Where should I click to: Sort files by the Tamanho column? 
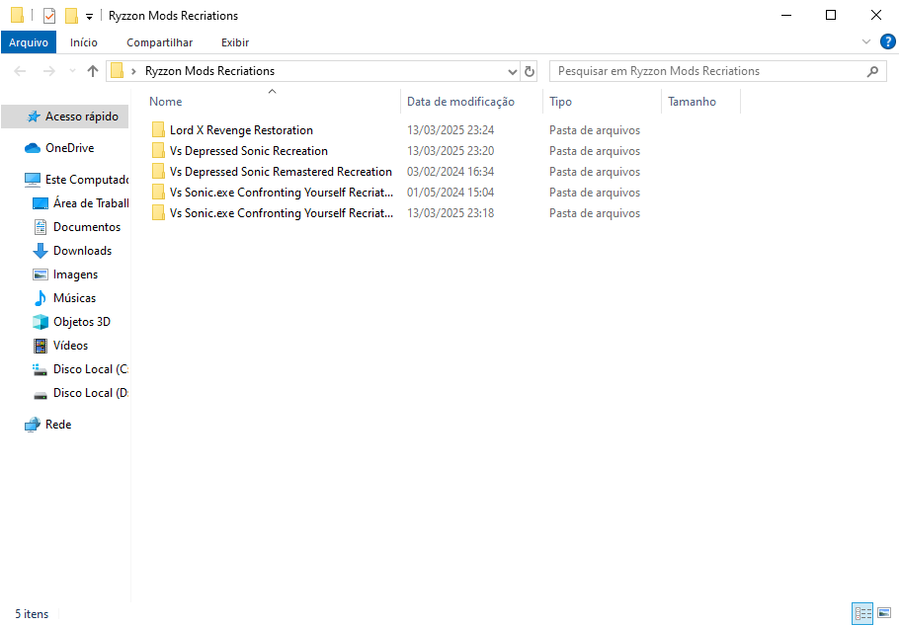(692, 102)
